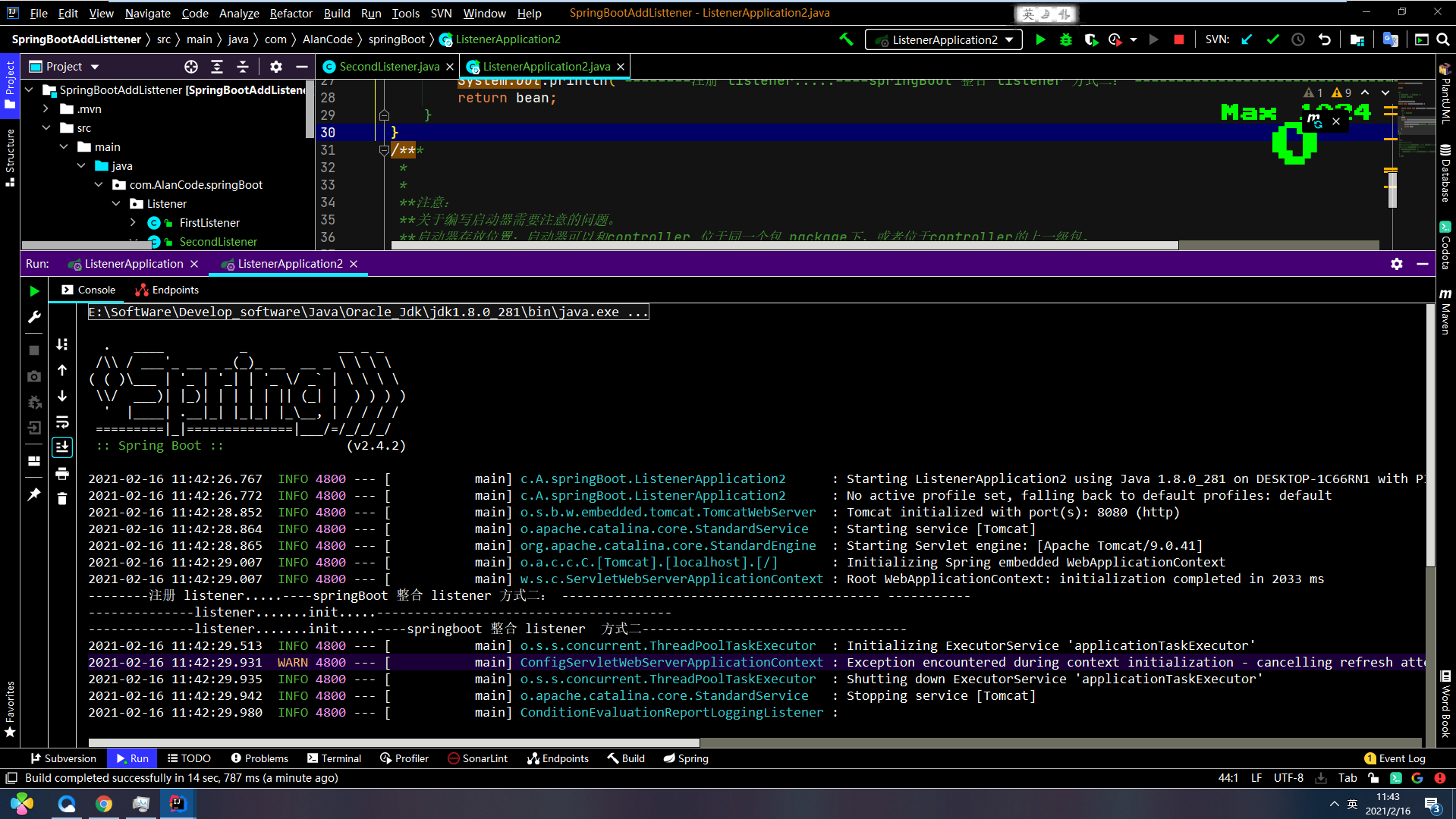This screenshot has width=1456, height=819.
Task: Open Windows notification center
Action: pos(1433,805)
